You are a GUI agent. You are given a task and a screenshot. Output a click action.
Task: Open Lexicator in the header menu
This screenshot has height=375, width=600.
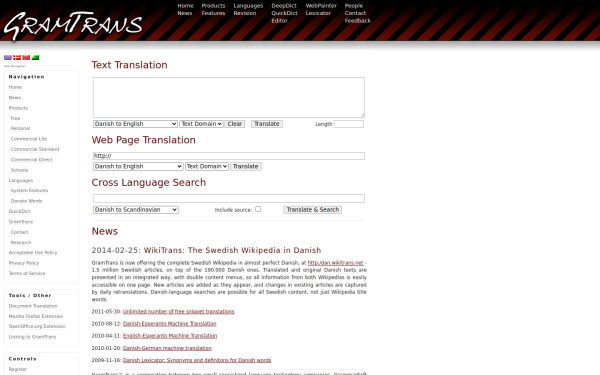[318, 13]
